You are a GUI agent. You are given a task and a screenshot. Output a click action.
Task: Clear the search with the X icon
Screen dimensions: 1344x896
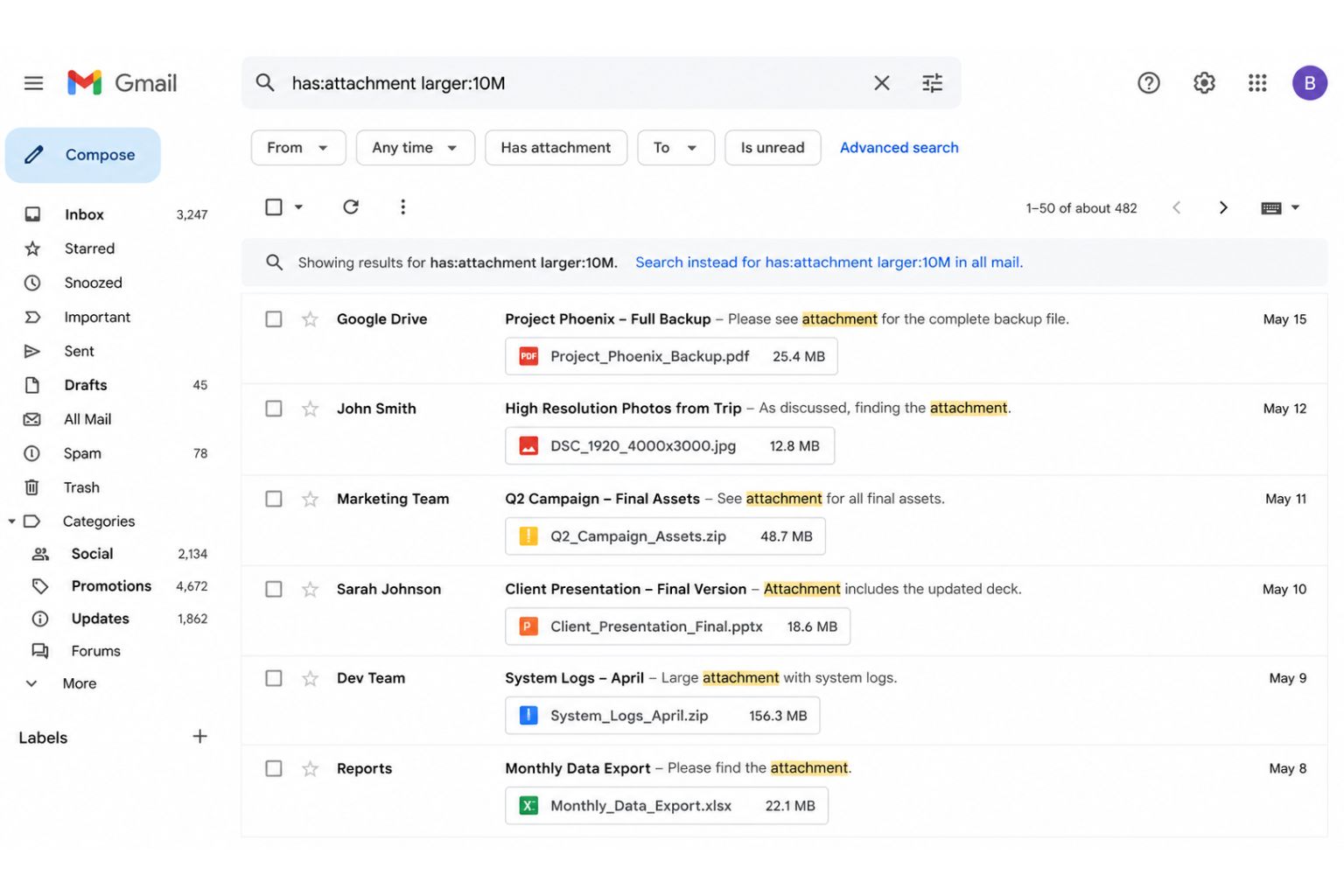click(882, 83)
